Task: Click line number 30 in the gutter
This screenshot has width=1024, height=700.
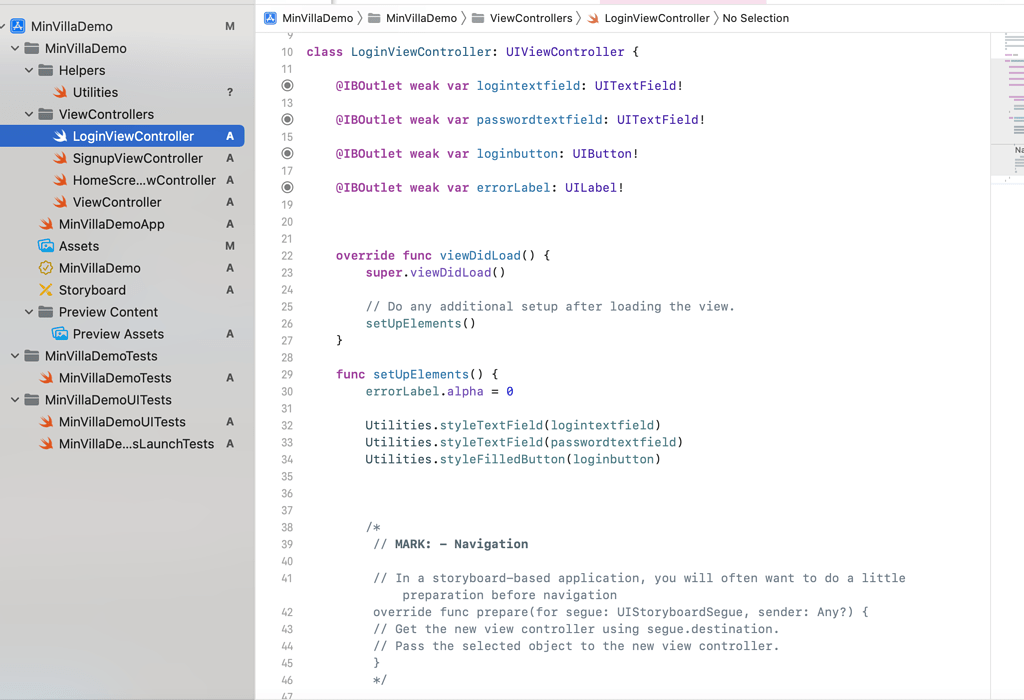Action: coord(287,391)
